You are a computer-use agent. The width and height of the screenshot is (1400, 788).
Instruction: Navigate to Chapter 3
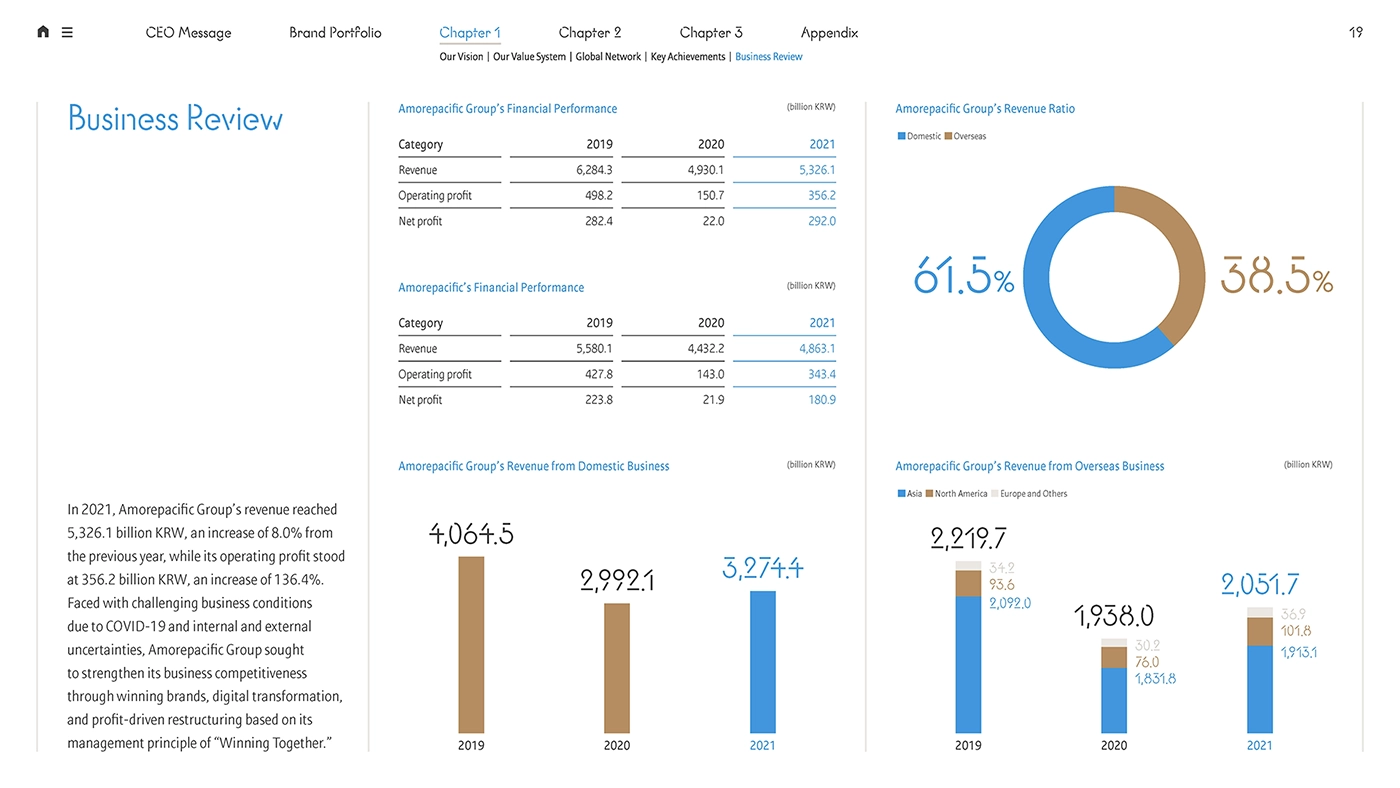click(x=711, y=33)
